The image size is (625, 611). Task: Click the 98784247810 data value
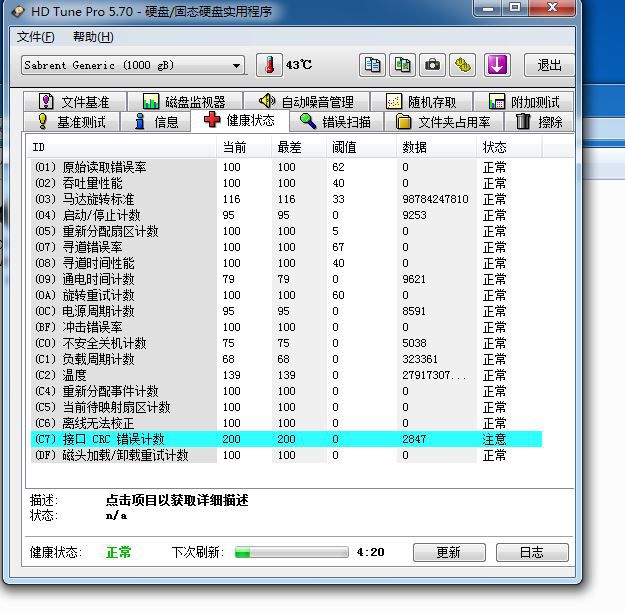pos(435,199)
